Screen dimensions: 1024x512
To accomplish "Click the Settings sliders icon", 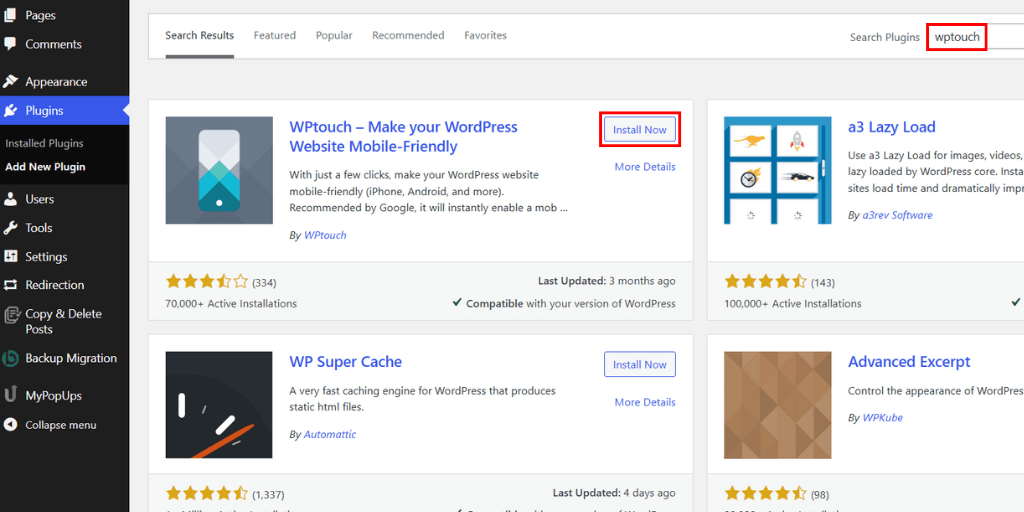I will pyautogui.click(x=10, y=257).
